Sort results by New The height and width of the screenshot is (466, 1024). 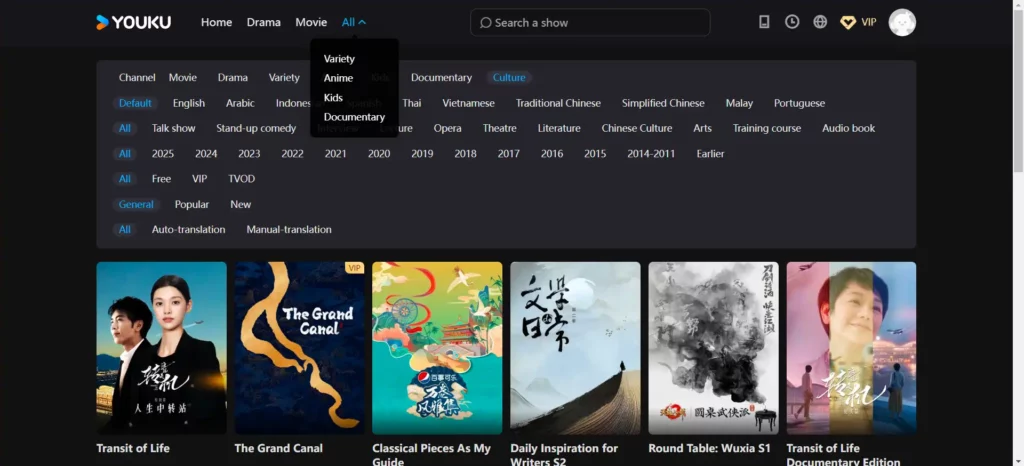click(x=240, y=204)
